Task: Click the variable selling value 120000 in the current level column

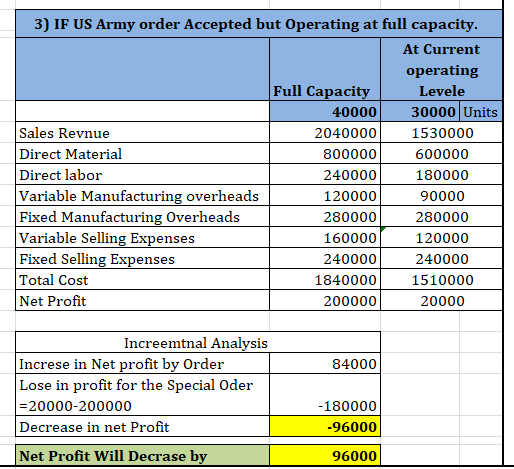Action: pyautogui.click(x=441, y=238)
